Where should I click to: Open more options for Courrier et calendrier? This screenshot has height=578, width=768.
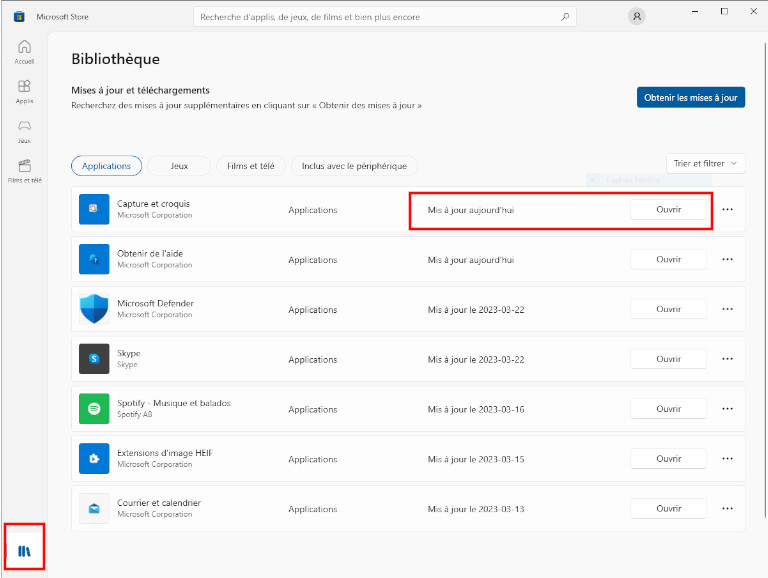pyautogui.click(x=727, y=508)
